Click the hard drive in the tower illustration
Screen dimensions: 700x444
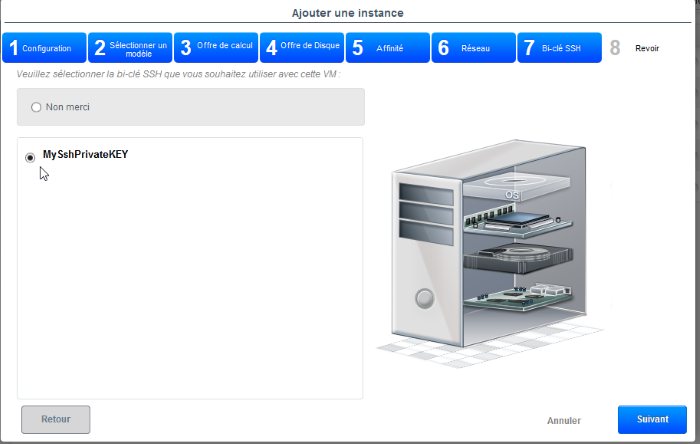[x=514, y=254]
